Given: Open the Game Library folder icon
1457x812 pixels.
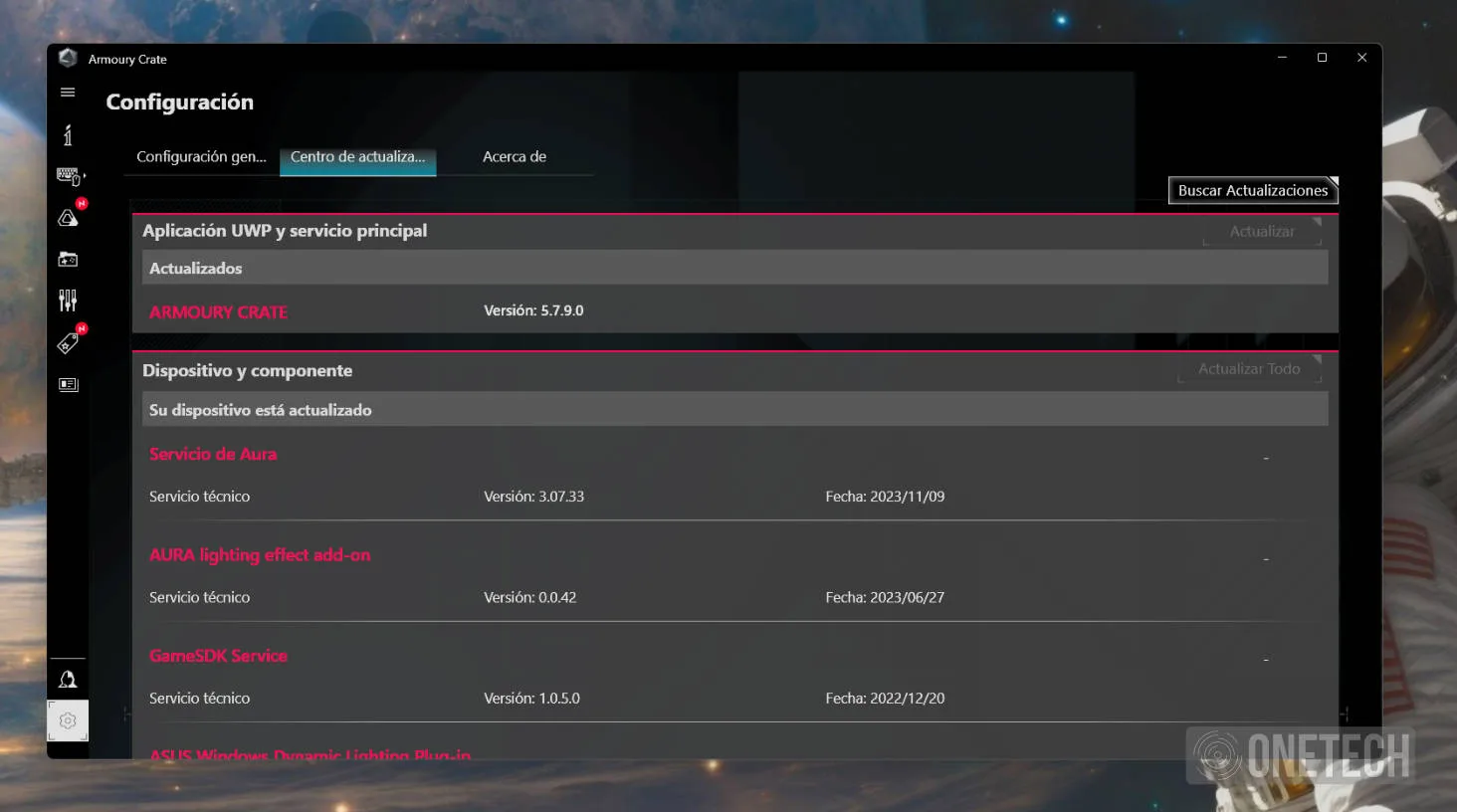Looking at the screenshot, I should tap(68, 260).
